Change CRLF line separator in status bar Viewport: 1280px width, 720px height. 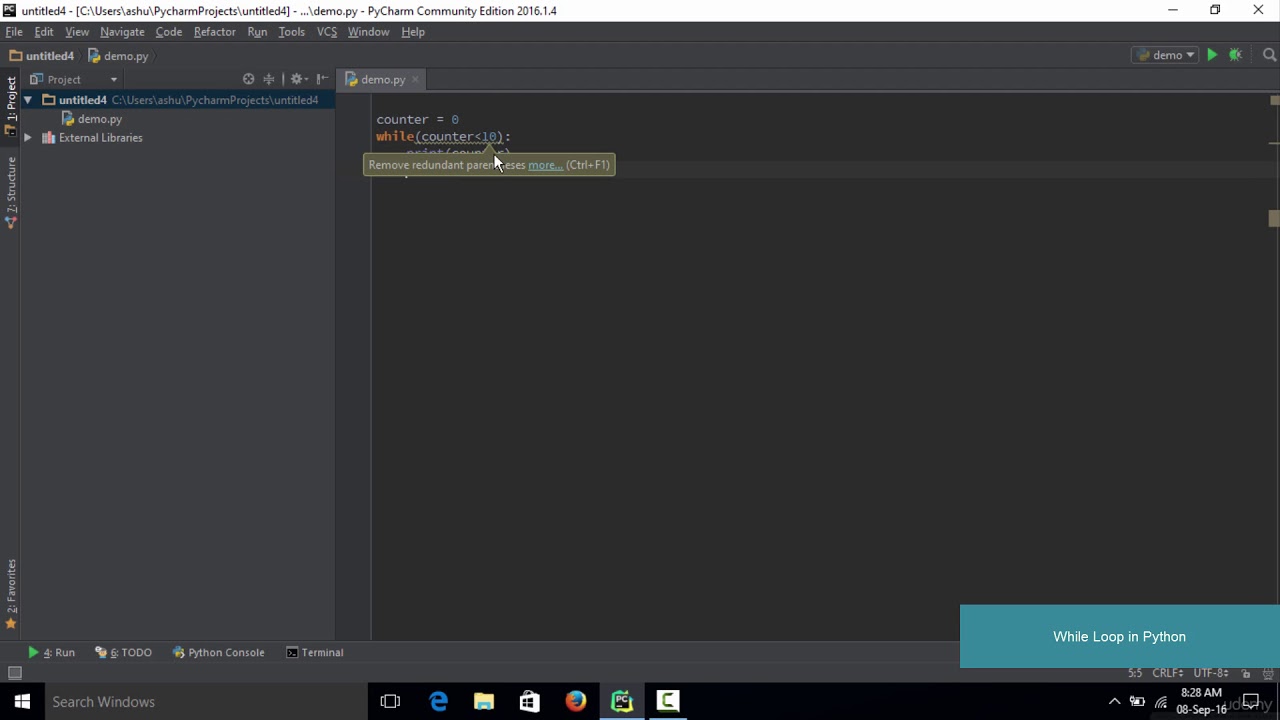coord(1168,673)
